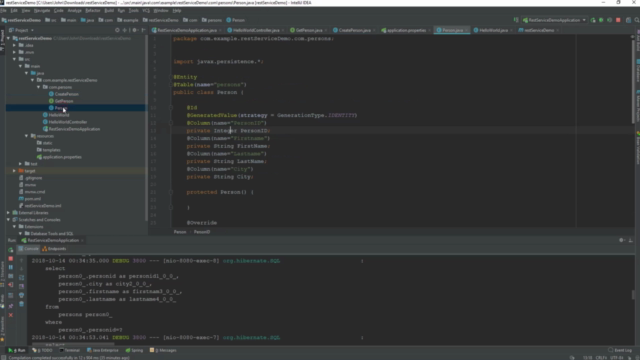Open Run panel settings gear

pos(622,240)
